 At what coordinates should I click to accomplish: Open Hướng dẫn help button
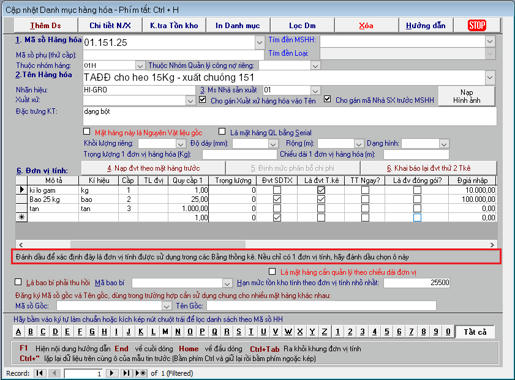(x=426, y=25)
